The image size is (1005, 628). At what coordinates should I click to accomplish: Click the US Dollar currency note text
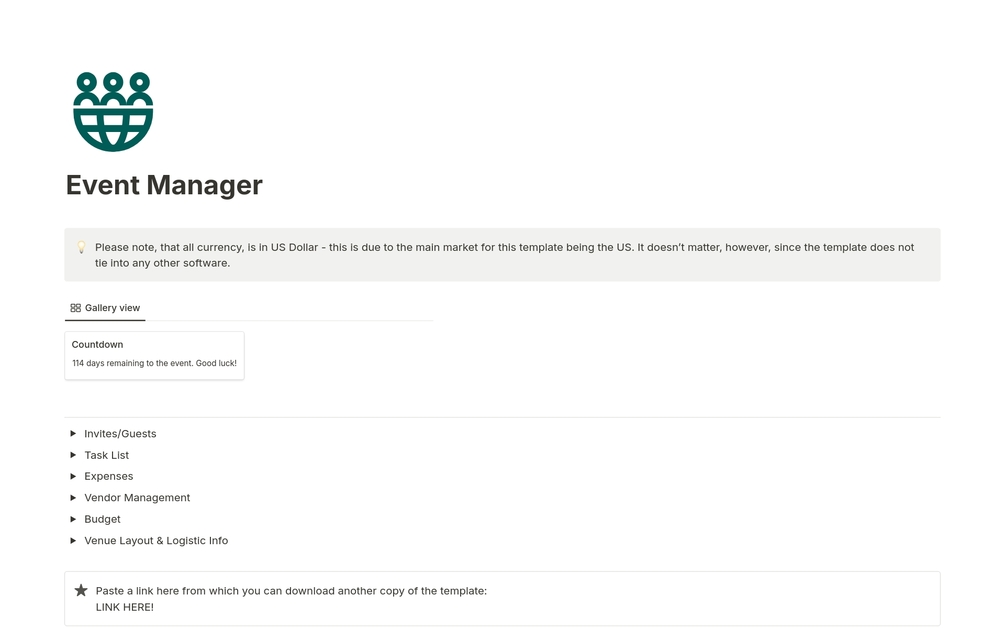(x=504, y=247)
